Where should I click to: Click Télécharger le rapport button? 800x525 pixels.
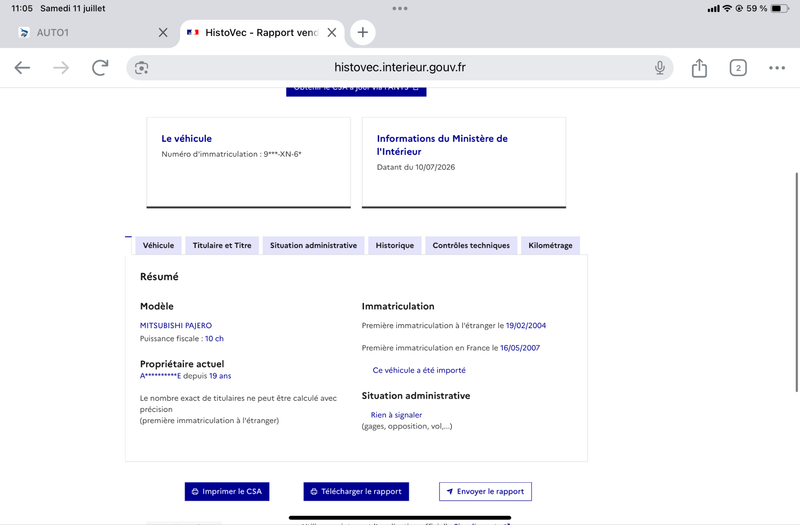(356, 491)
